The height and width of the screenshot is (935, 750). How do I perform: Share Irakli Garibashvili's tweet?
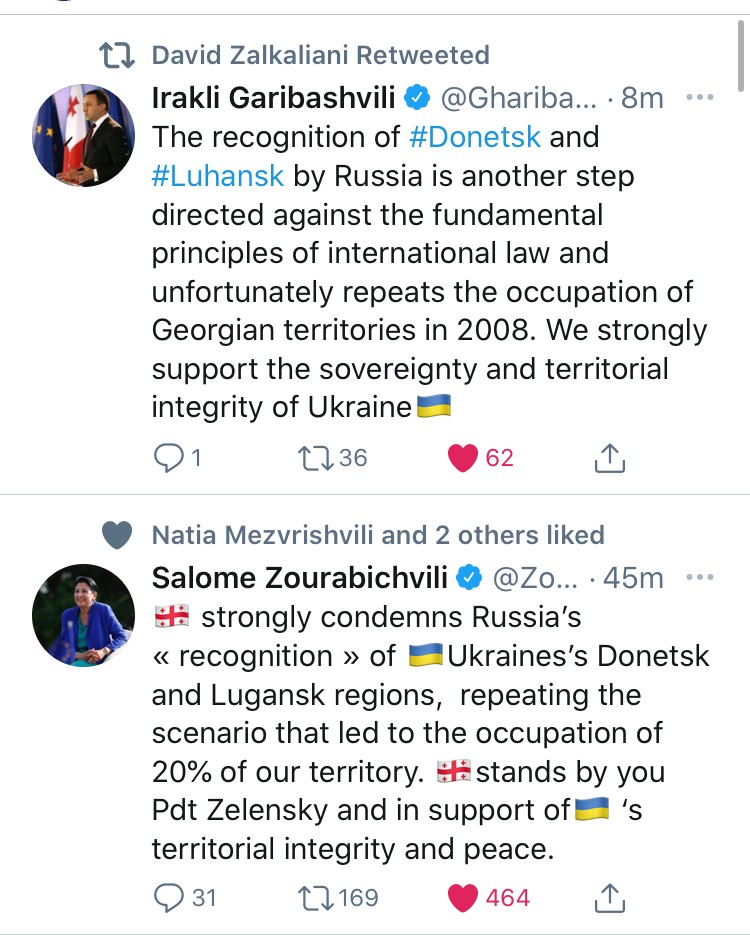coord(609,458)
